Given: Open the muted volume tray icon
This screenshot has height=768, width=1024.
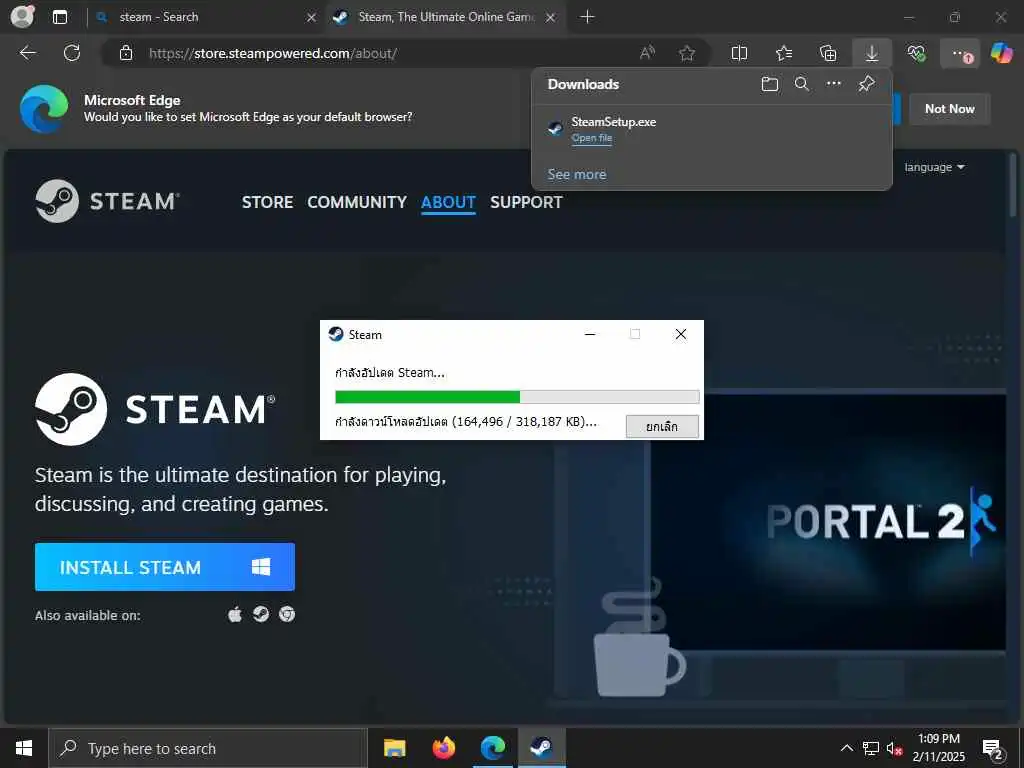Looking at the screenshot, I should [894, 748].
